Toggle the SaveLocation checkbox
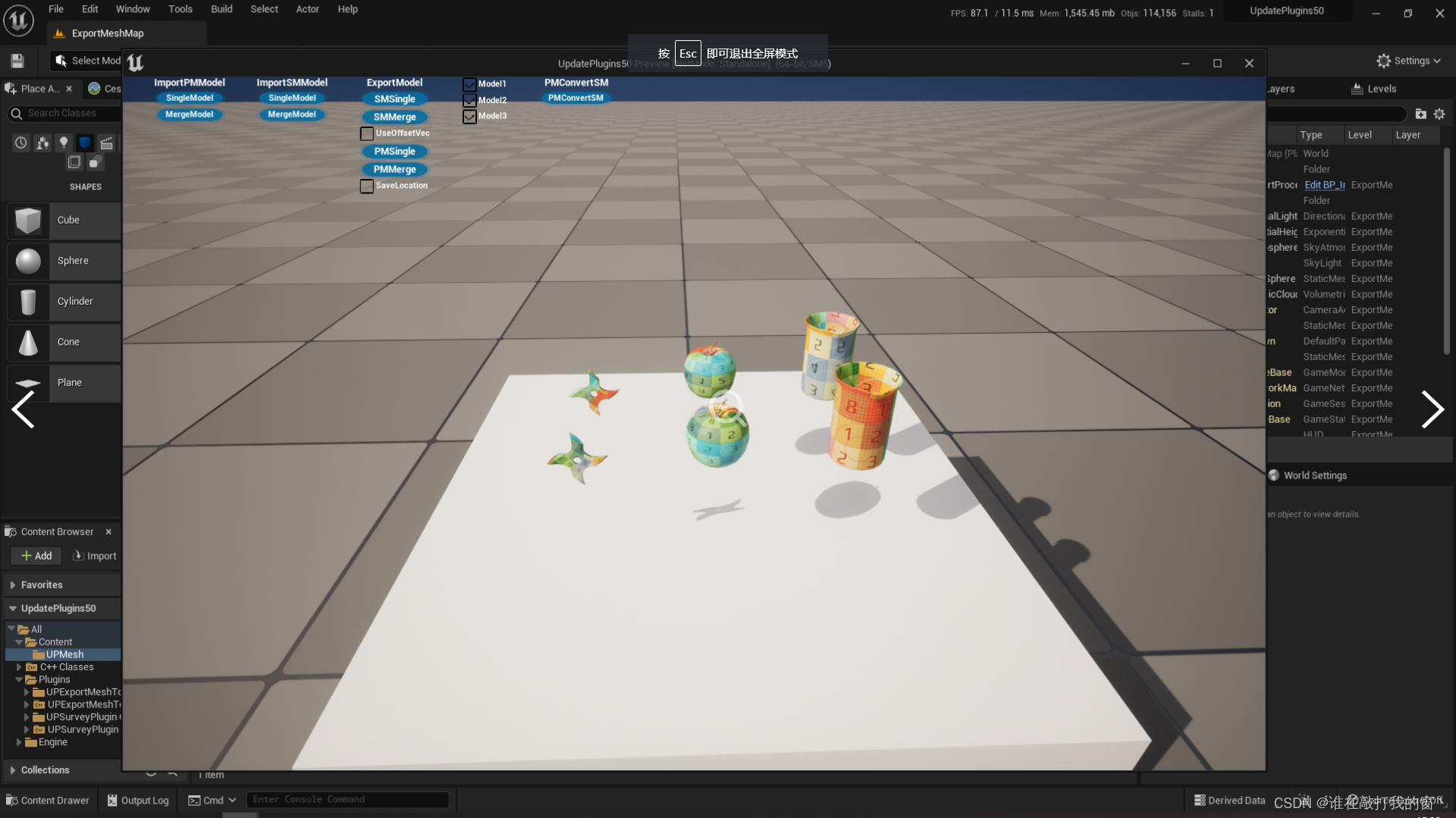The image size is (1456, 818). [367, 186]
